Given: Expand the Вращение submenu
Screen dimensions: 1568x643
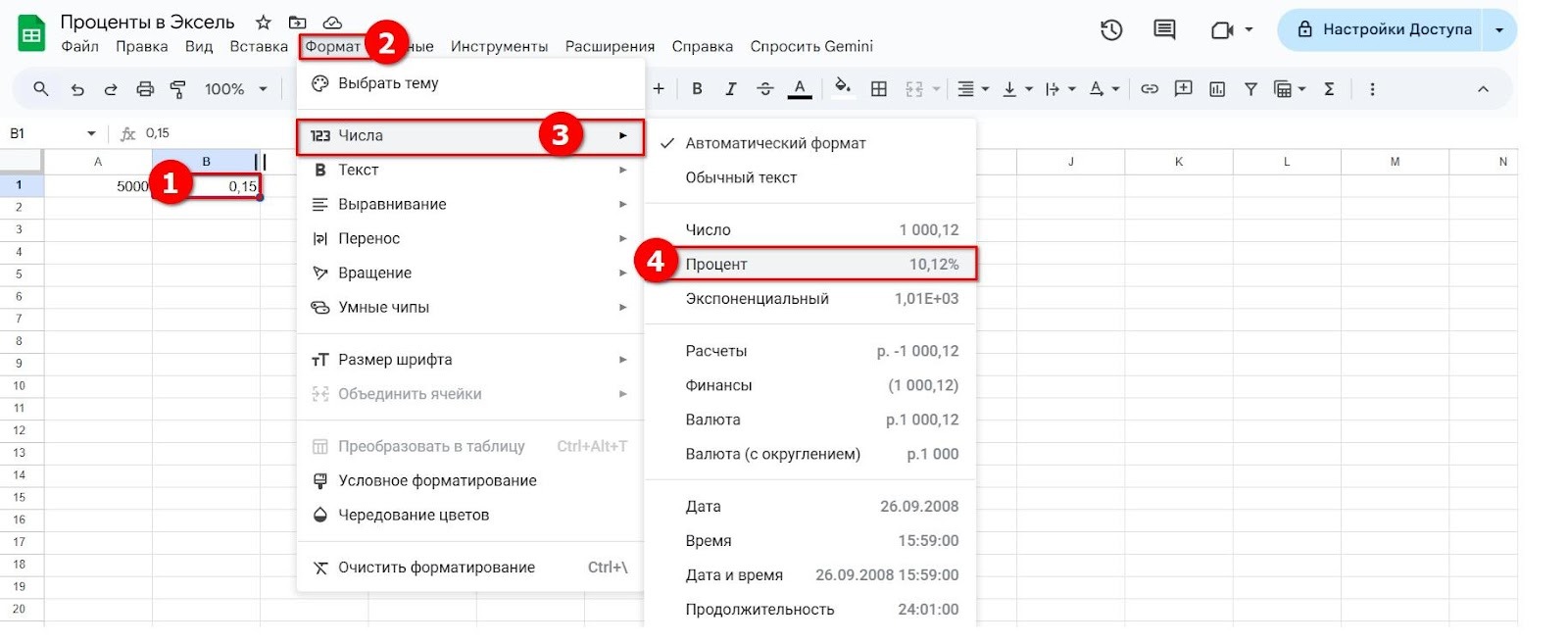Looking at the screenshot, I should coord(470,272).
